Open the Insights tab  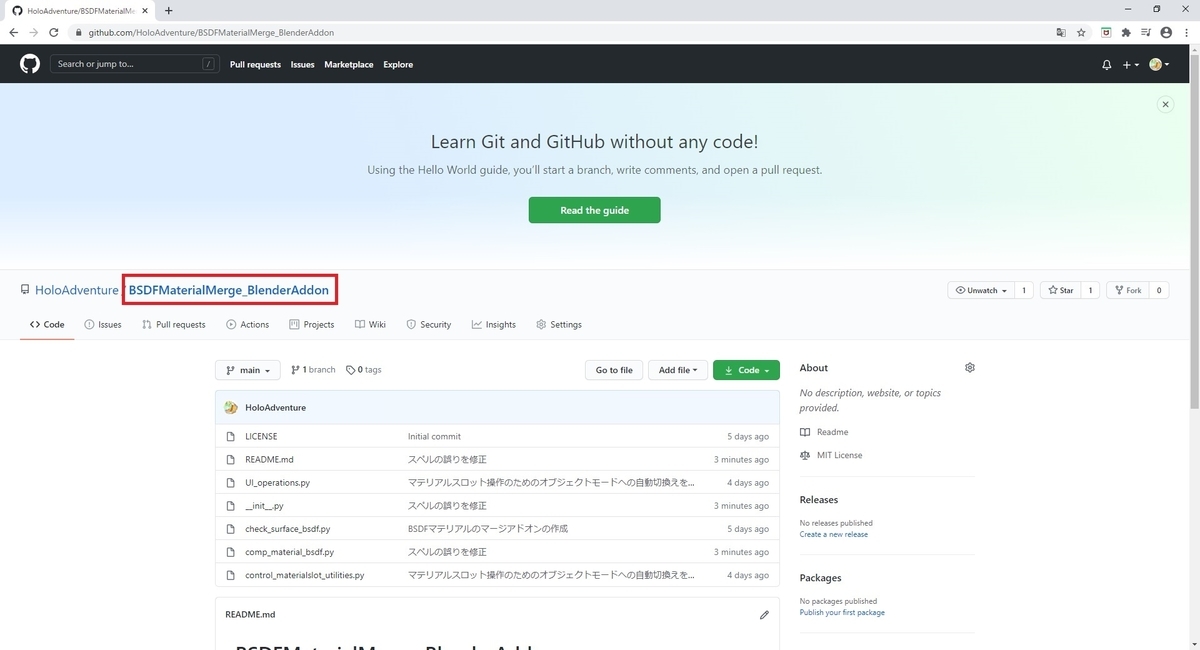(x=494, y=325)
